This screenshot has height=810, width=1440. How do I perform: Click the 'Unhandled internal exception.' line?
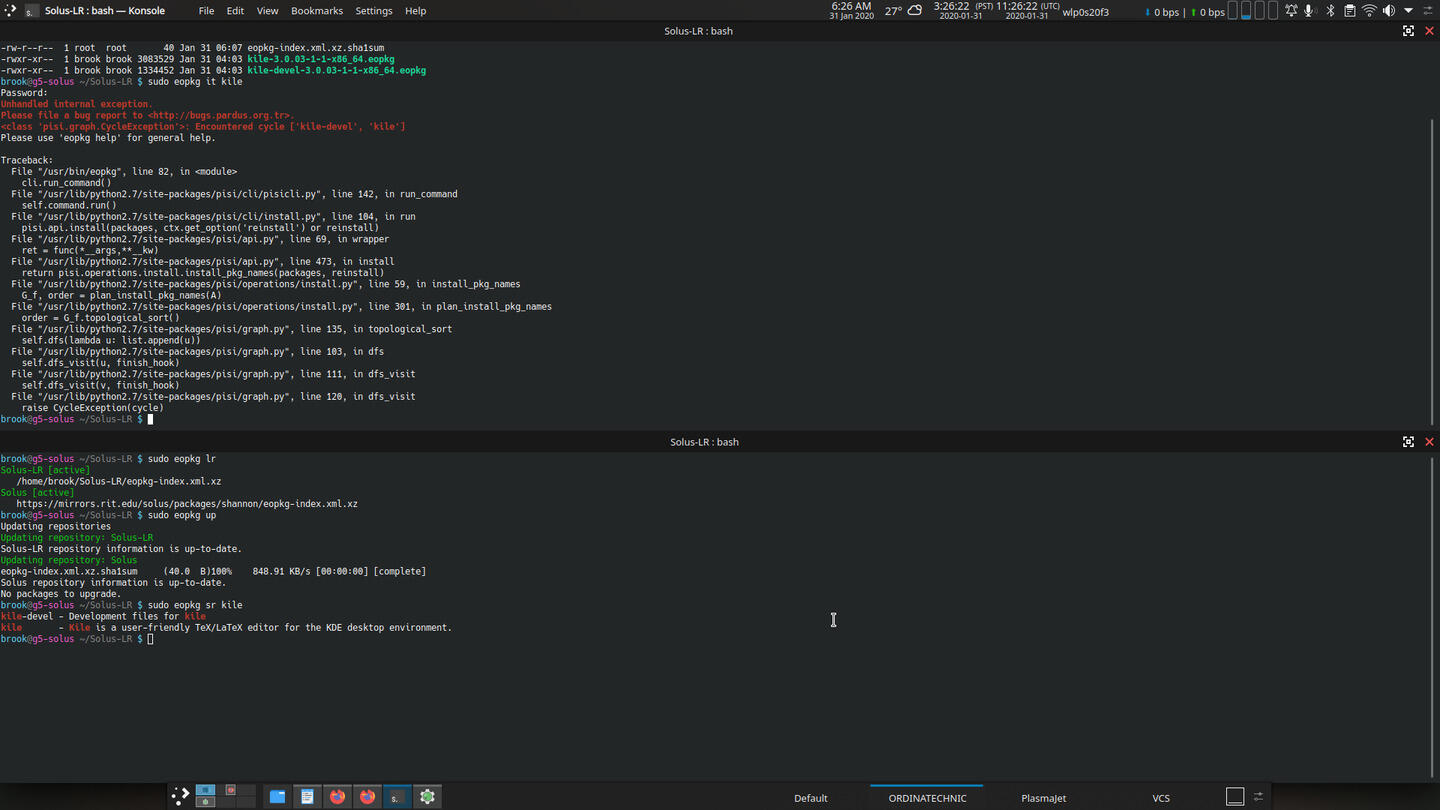(77, 104)
